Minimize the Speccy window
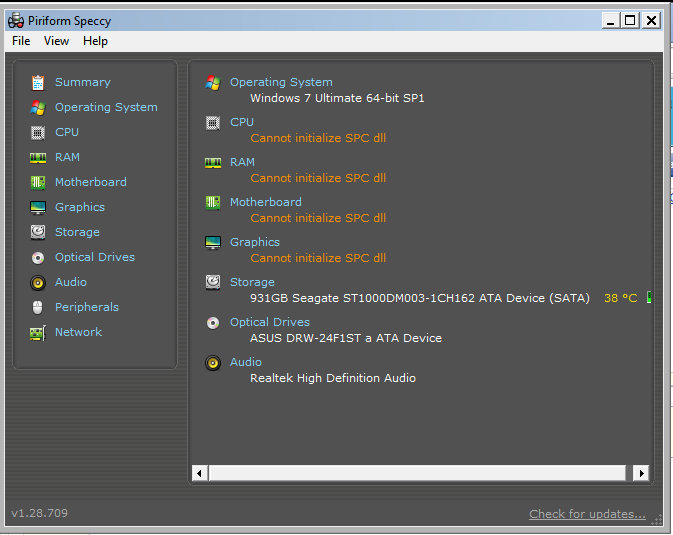 [x=611, y=20]
